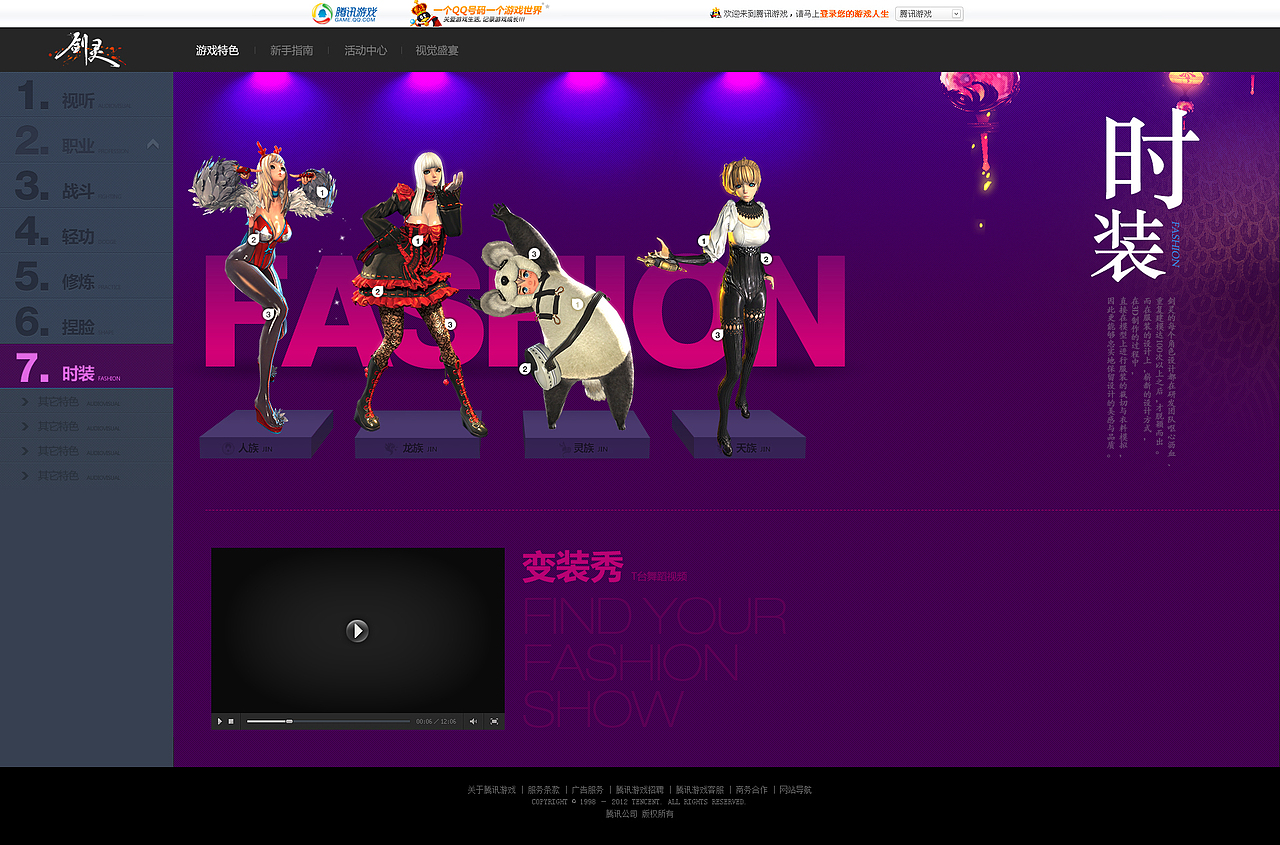1280x845 pixels.
Task: Click the play button in video center
Action: (357, 631)
